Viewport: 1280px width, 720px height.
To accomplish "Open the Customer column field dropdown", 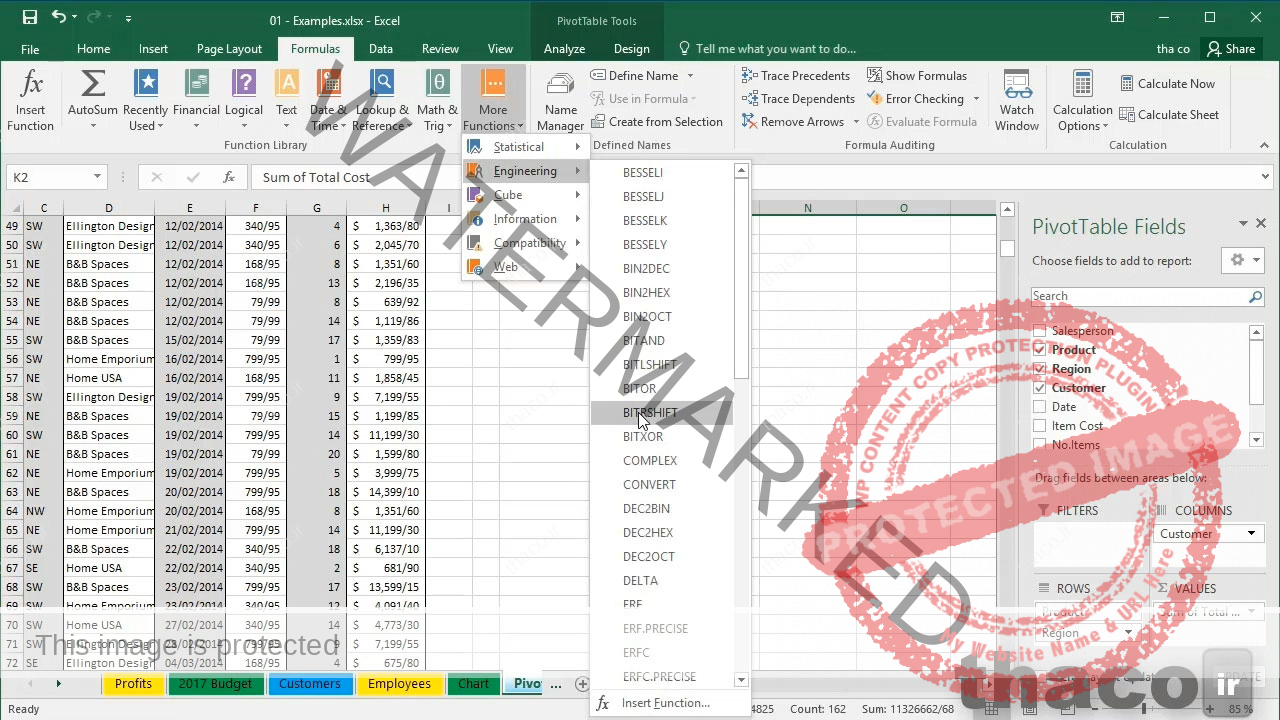I will pyautogui.click(x=1251, y=534).
